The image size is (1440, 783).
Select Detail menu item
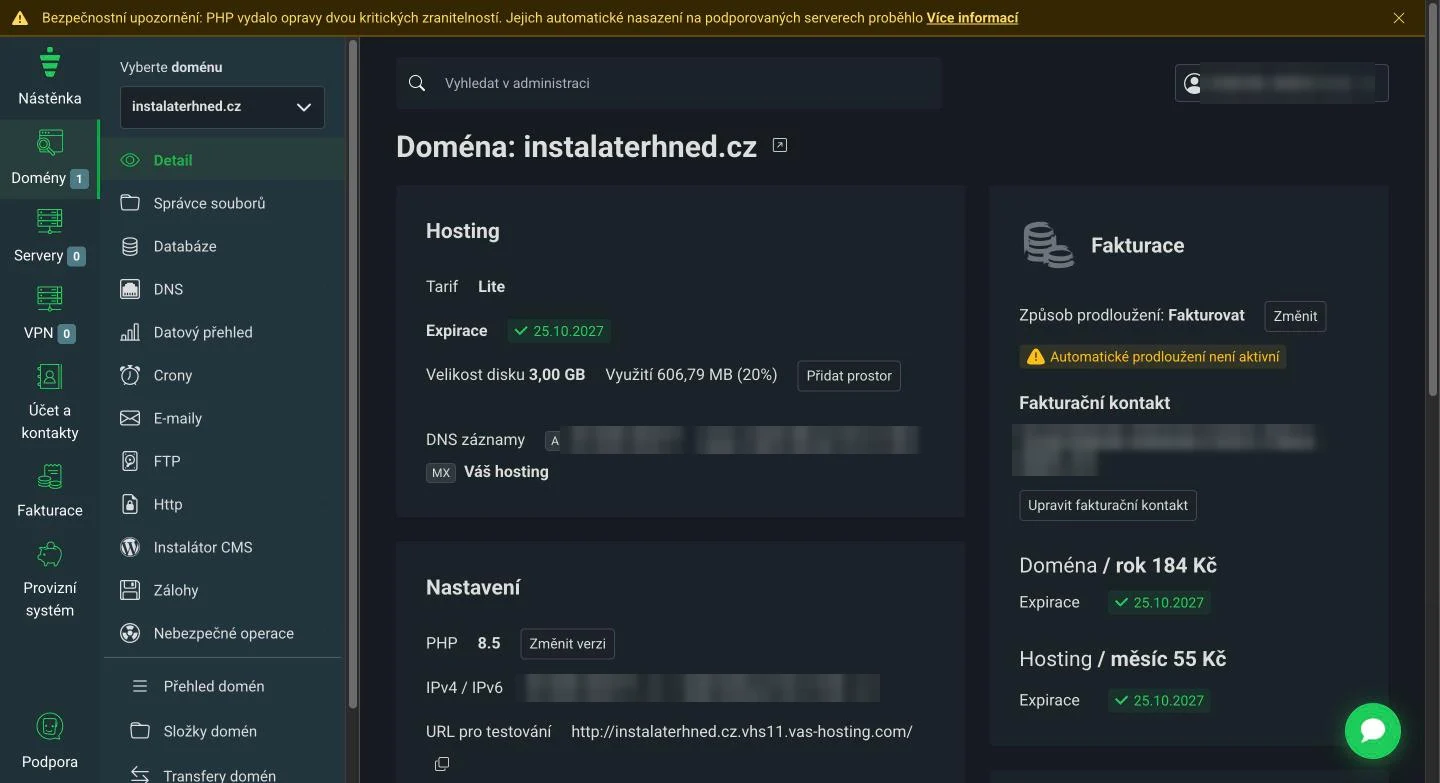[x=223, y=160]
